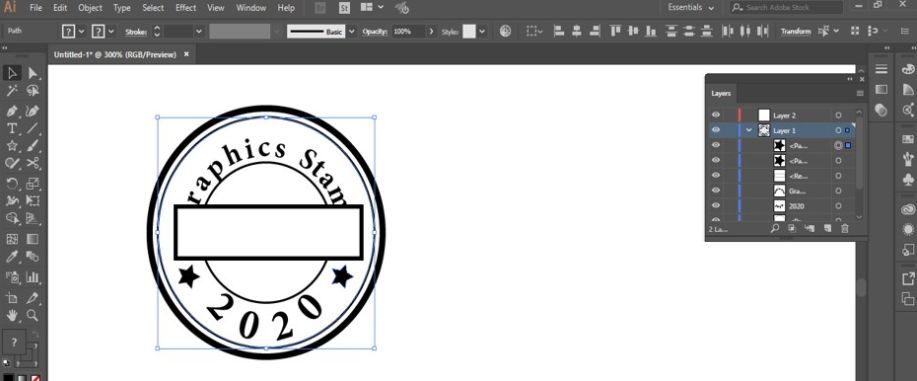This screenshot has height=381, width=917.
Task: Delete selection with Layers panel trash icon
Action: pos(844,229)
